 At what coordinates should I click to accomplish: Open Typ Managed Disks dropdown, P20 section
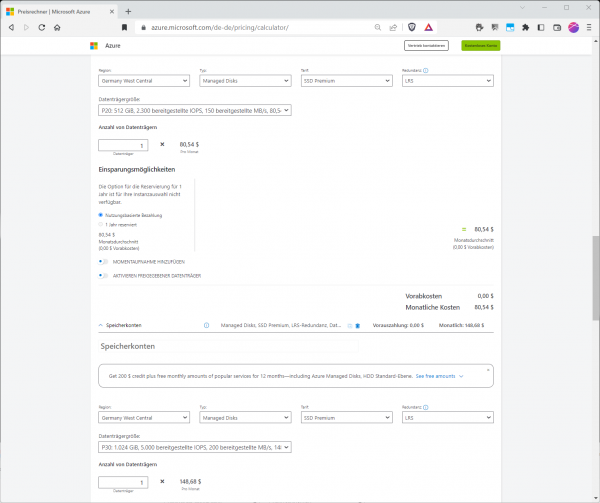[x=245, y=81]
